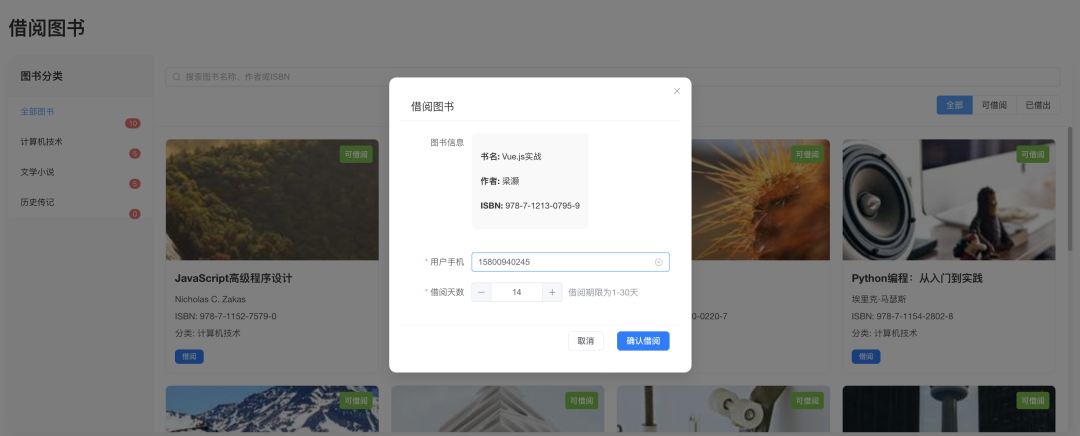Screen dimensions: 1080x436
Task: Clear the phone number input field
Action: 658,262
